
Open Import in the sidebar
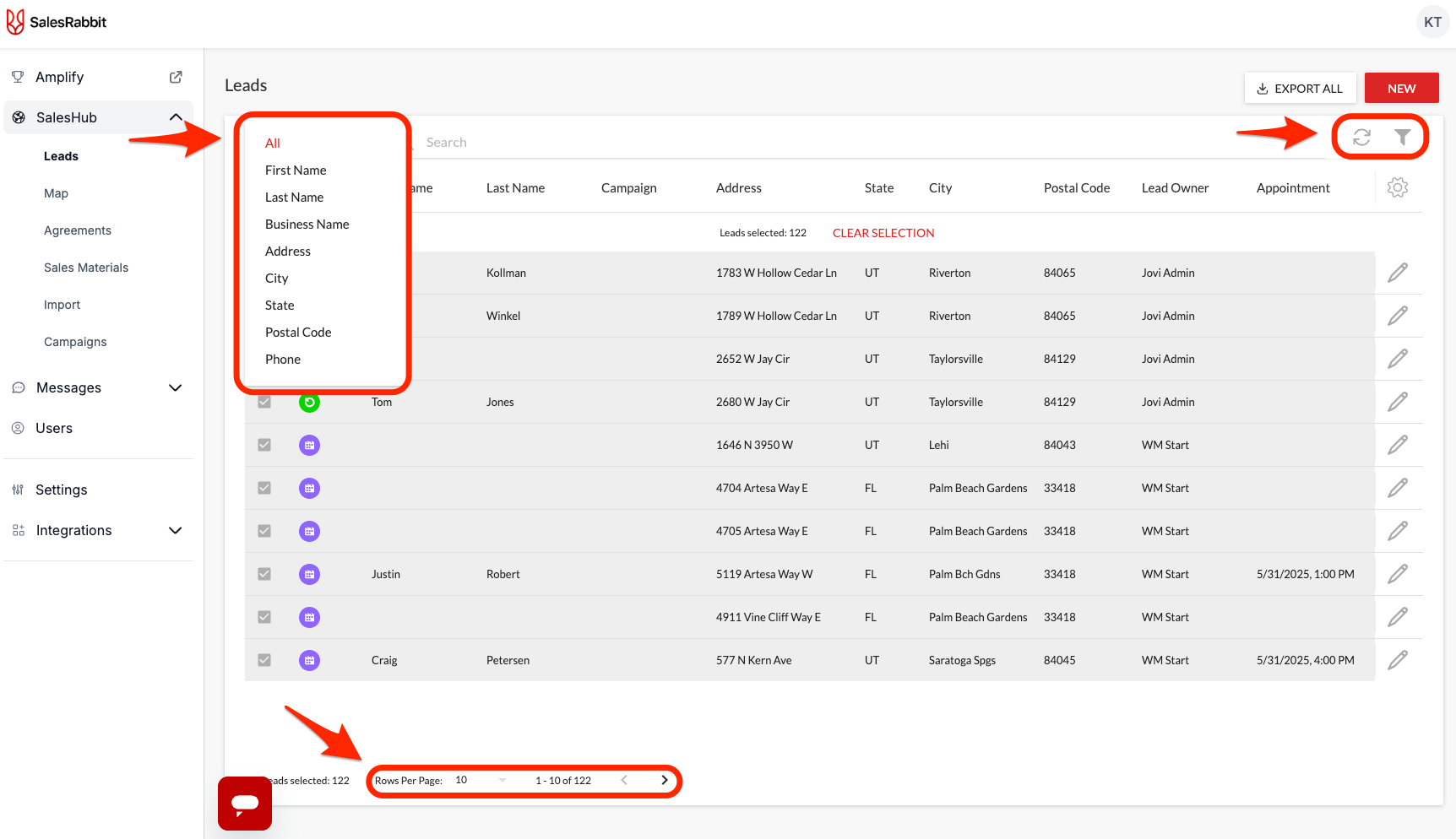[x=62, y=305]
